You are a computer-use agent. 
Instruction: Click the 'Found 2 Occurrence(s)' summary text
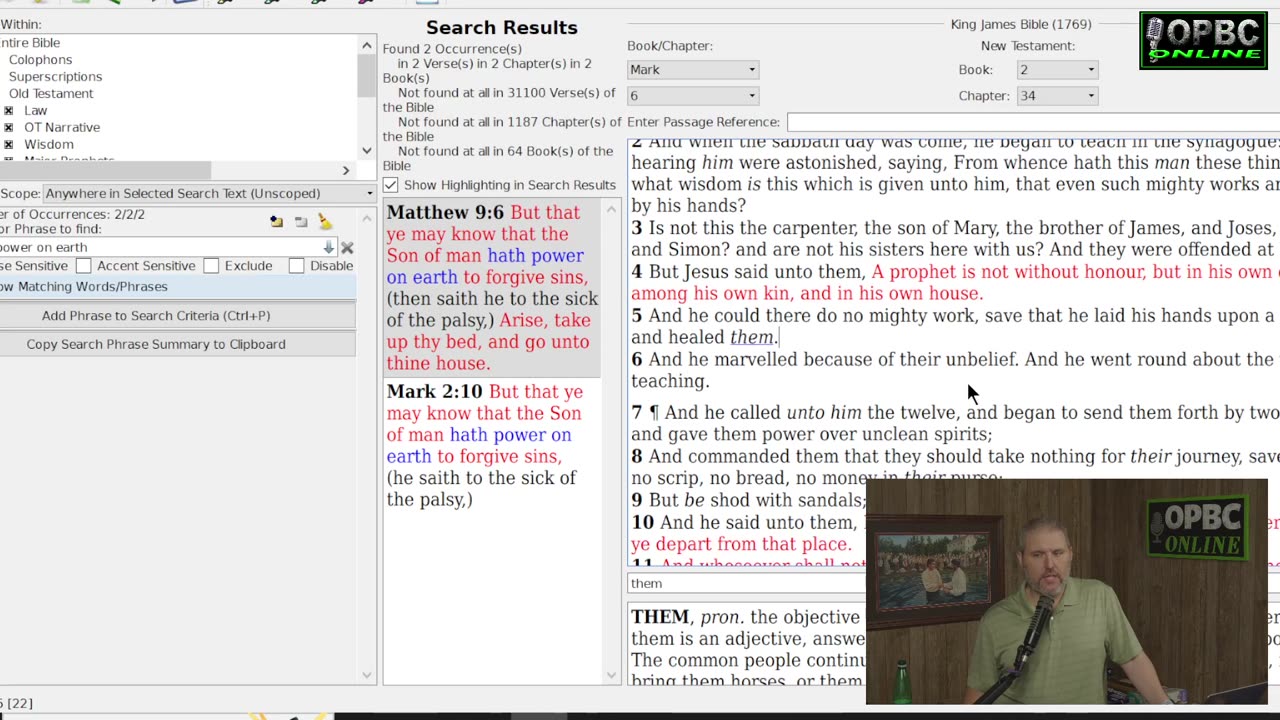pyautogui.click(x=452, y=49)
